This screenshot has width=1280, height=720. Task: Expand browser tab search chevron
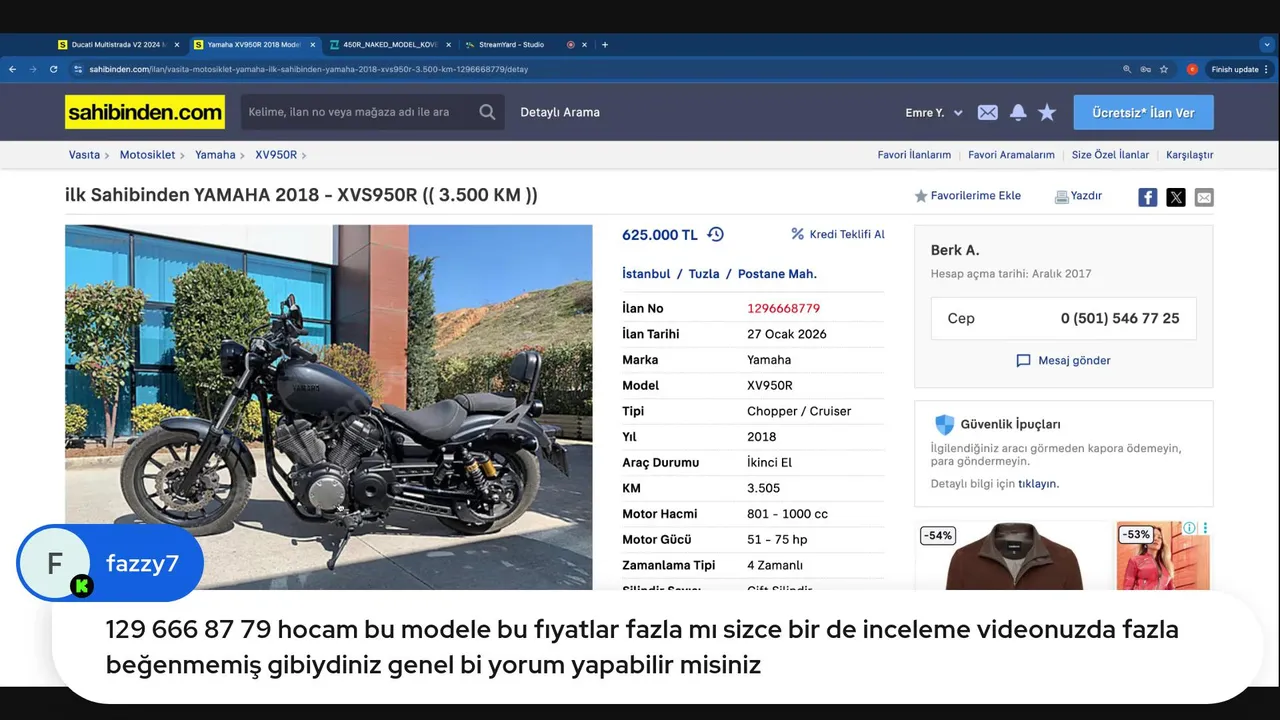[x=1267, y=45]
